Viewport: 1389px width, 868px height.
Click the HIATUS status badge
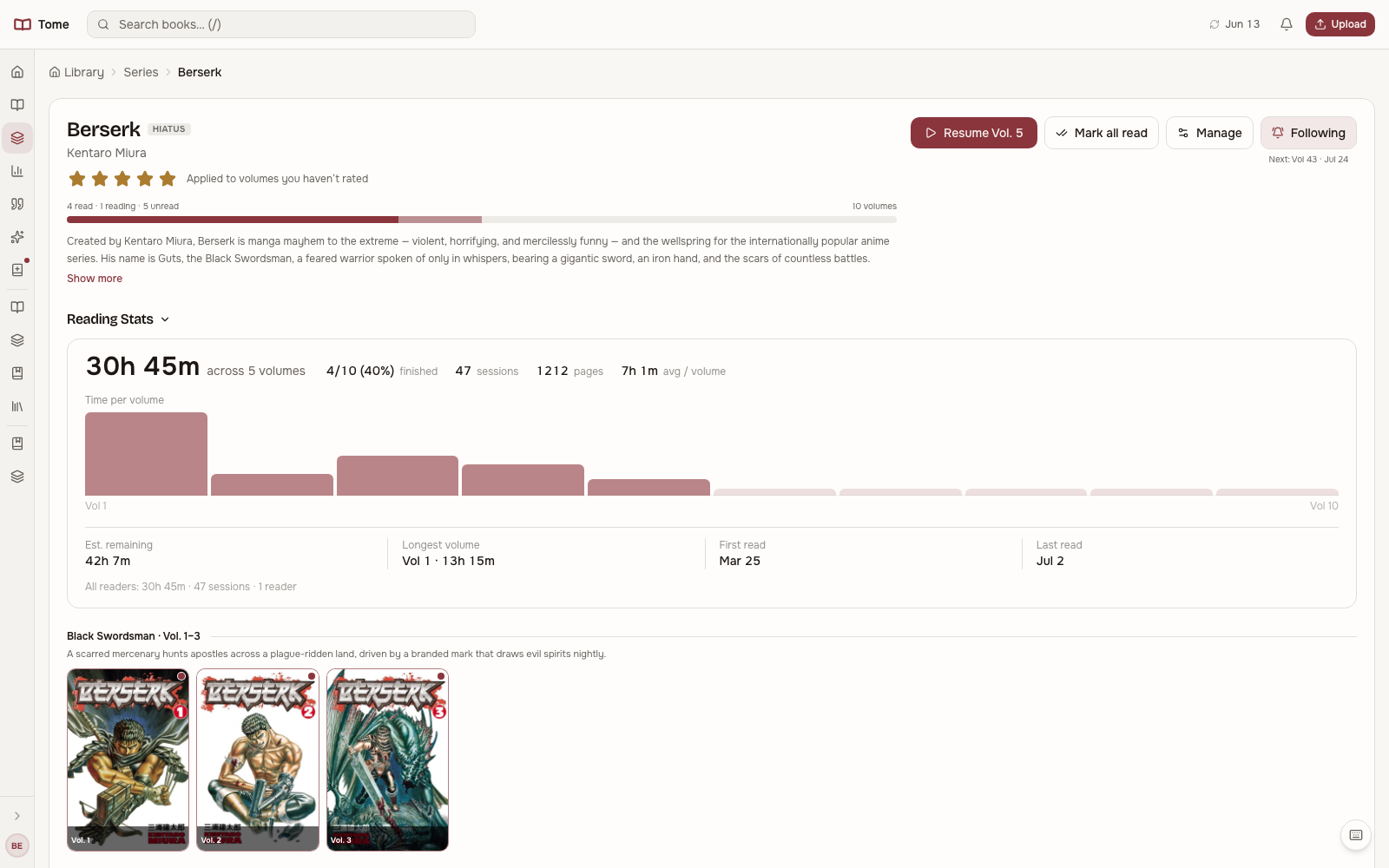coord(169,129)
